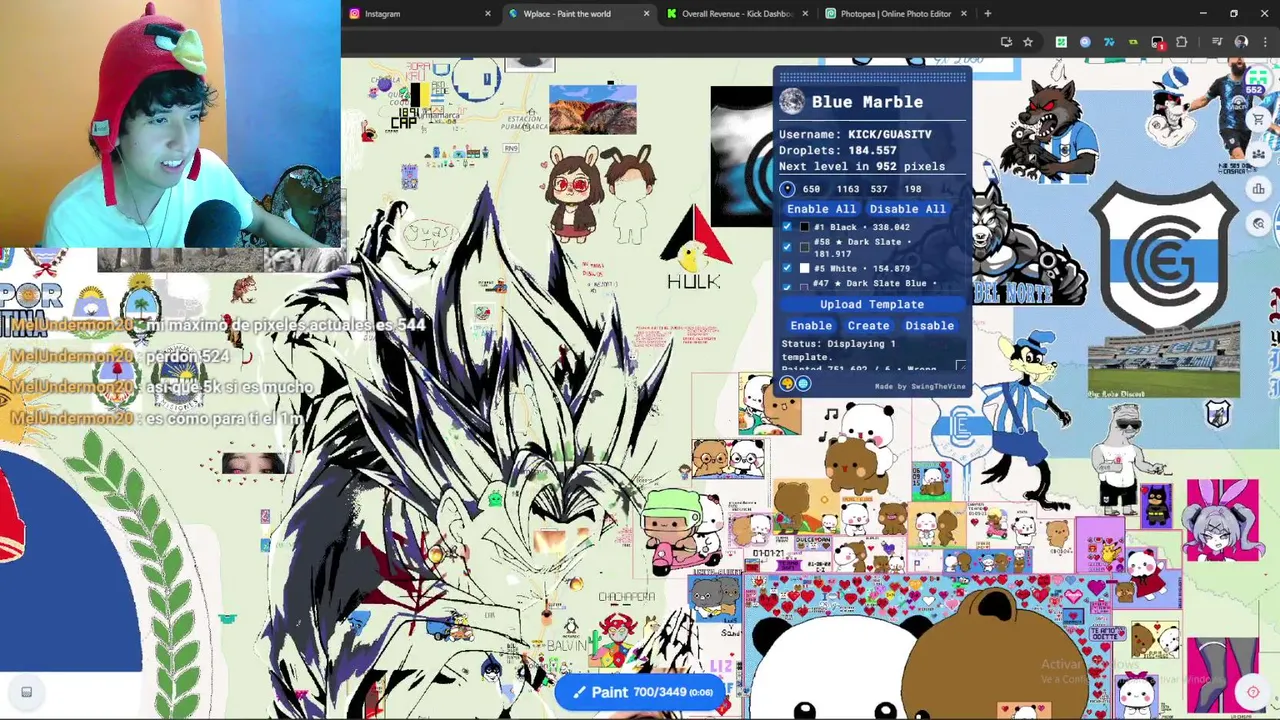Viewport: 1280px width, 720px height.
Task: Click the Blue Marble globe logo
Action: (792, 101)
